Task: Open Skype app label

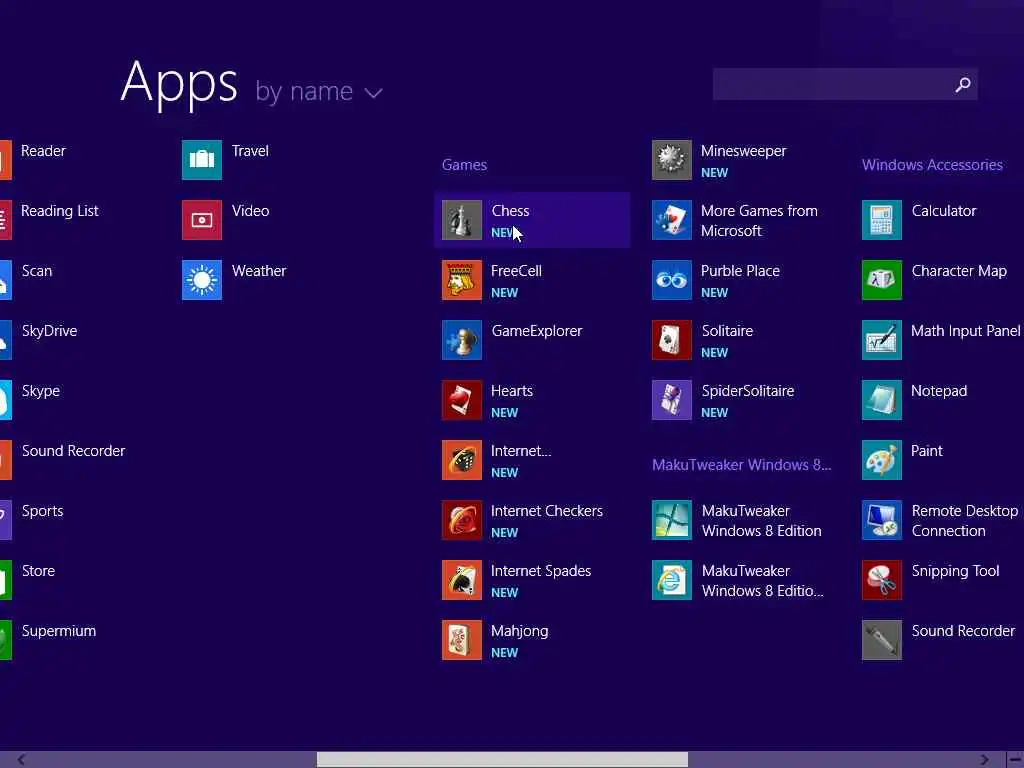Action: 40,391
